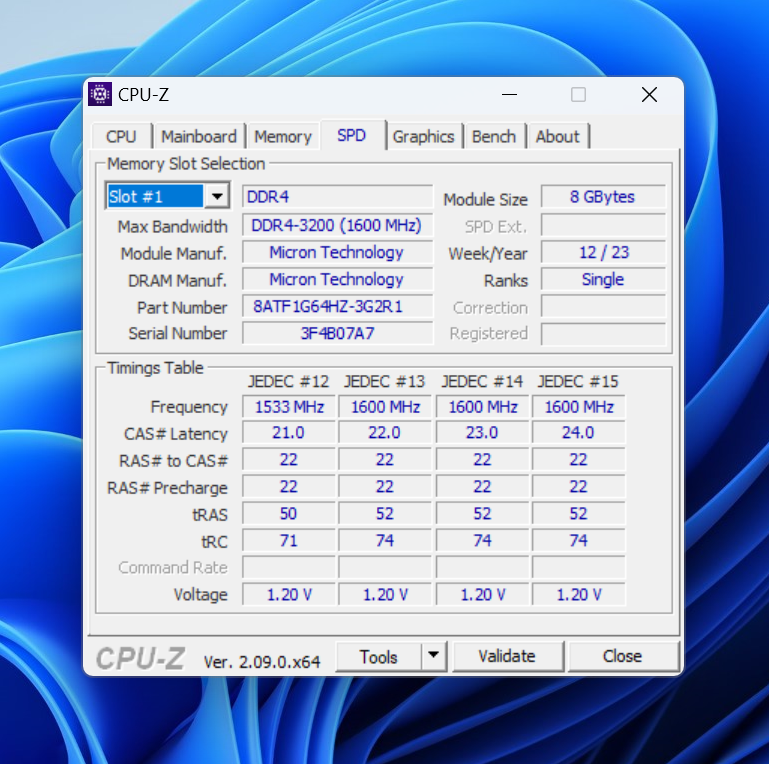Select the serial number 3F4B07A7
Image resolution: width=769 pixels, height=764 pixels.
(337, 333)
